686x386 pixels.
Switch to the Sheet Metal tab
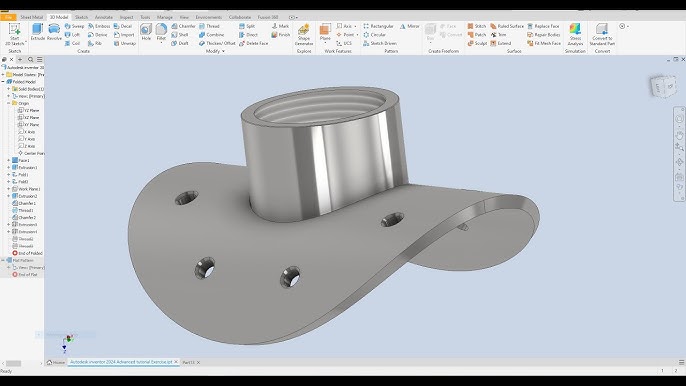[32, 17]
